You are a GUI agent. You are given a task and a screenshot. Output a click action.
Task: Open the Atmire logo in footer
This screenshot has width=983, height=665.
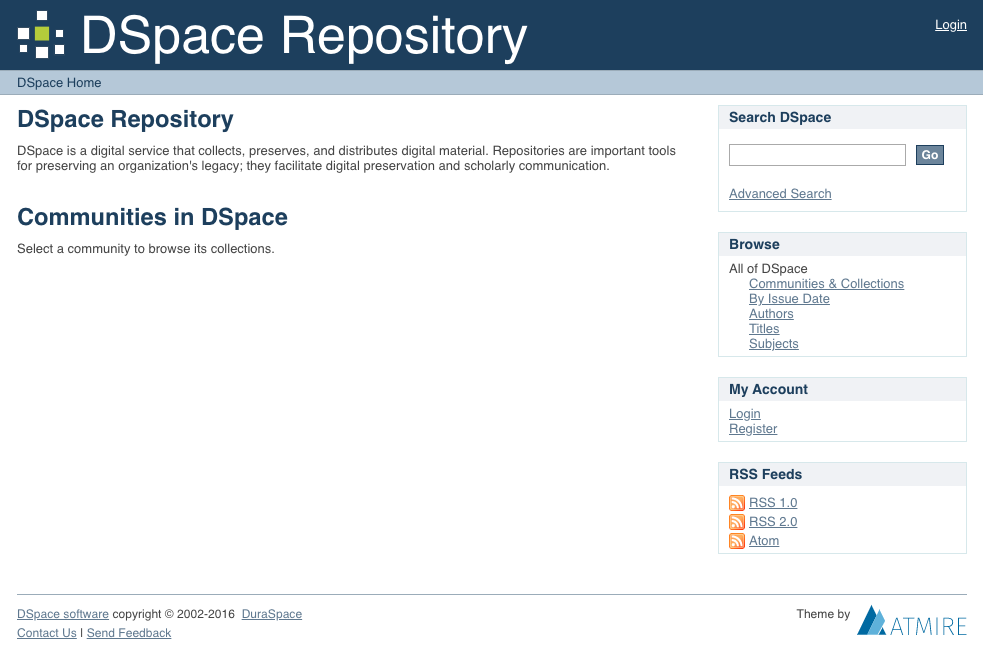(x=912, y=620)
